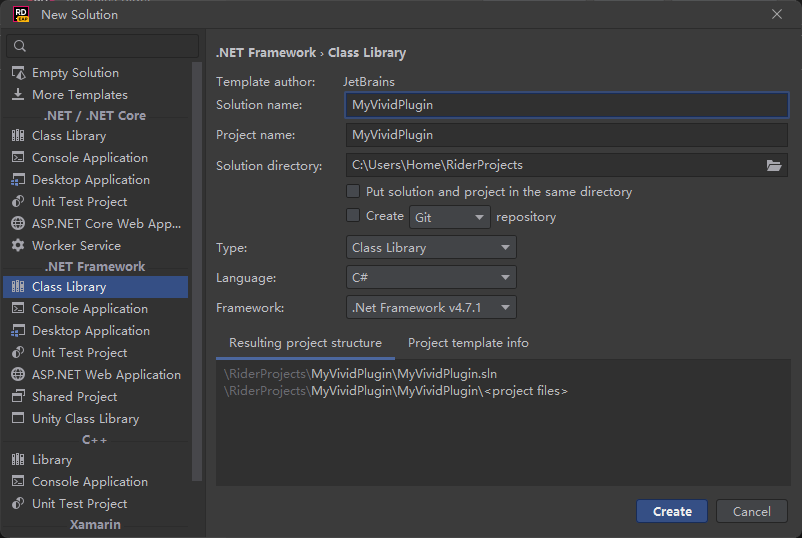802x538 pixels.
Task: Select ASP.NET Core Web App template row
Action: point(96,223)
